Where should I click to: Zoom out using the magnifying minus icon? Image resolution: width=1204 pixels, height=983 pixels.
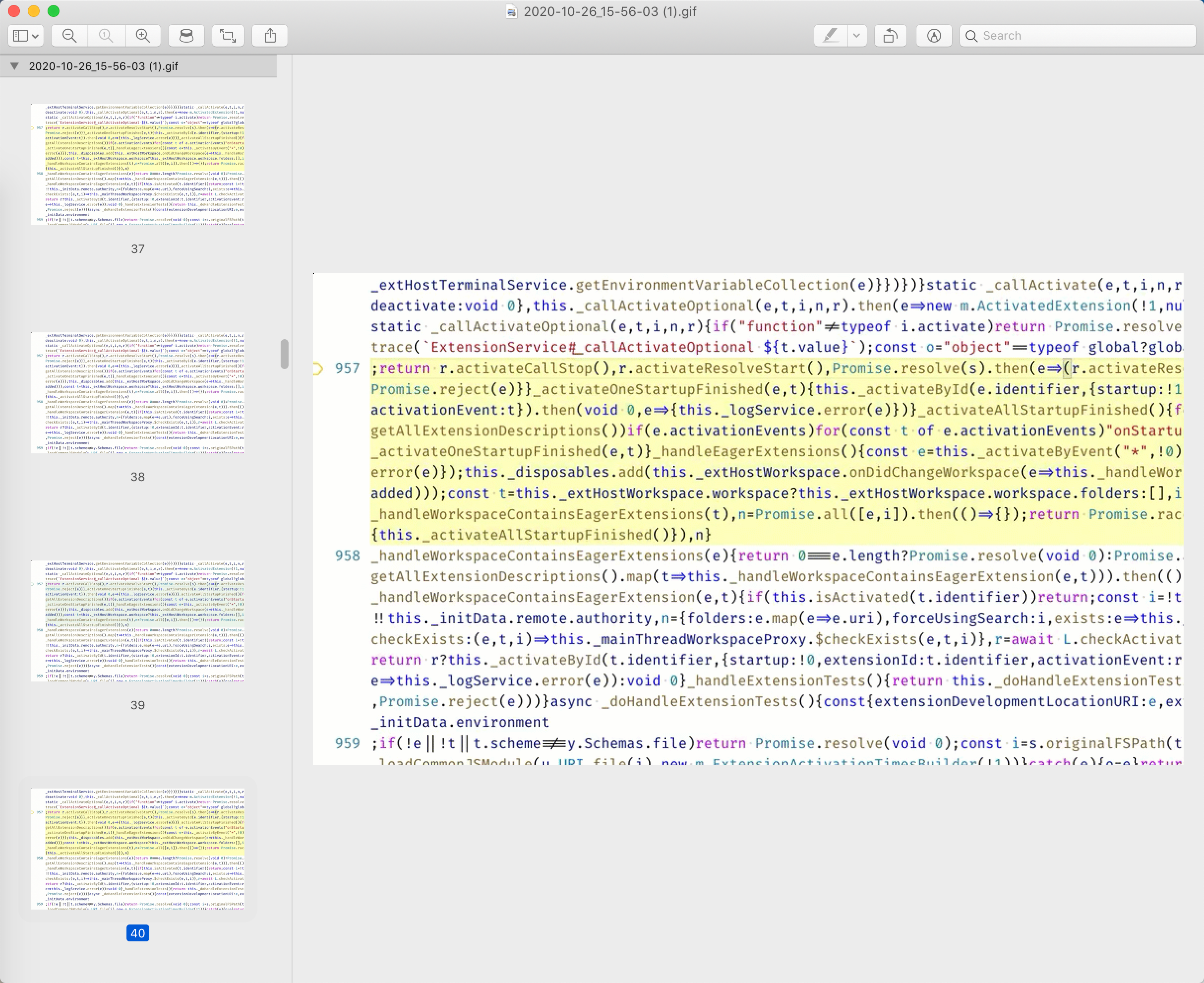(69, 35)
